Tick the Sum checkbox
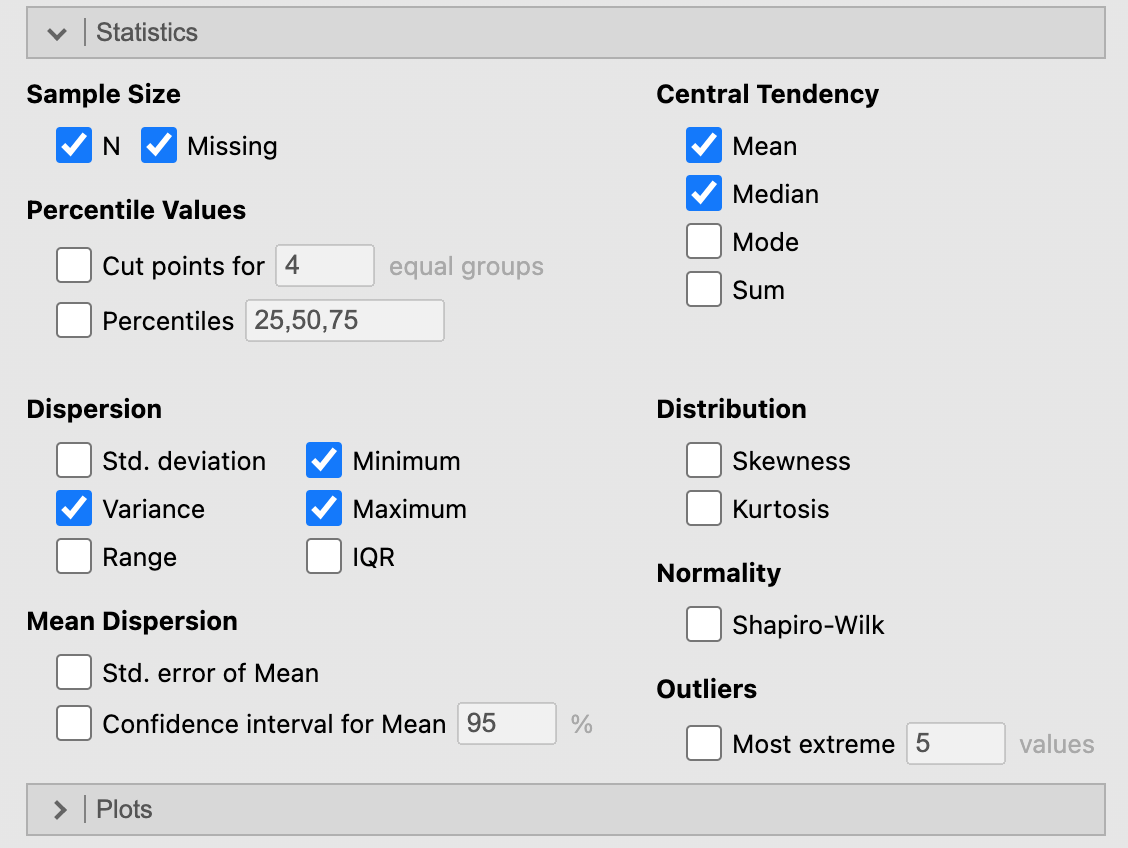The image size is (1128, 848). (x=704, y=290)
